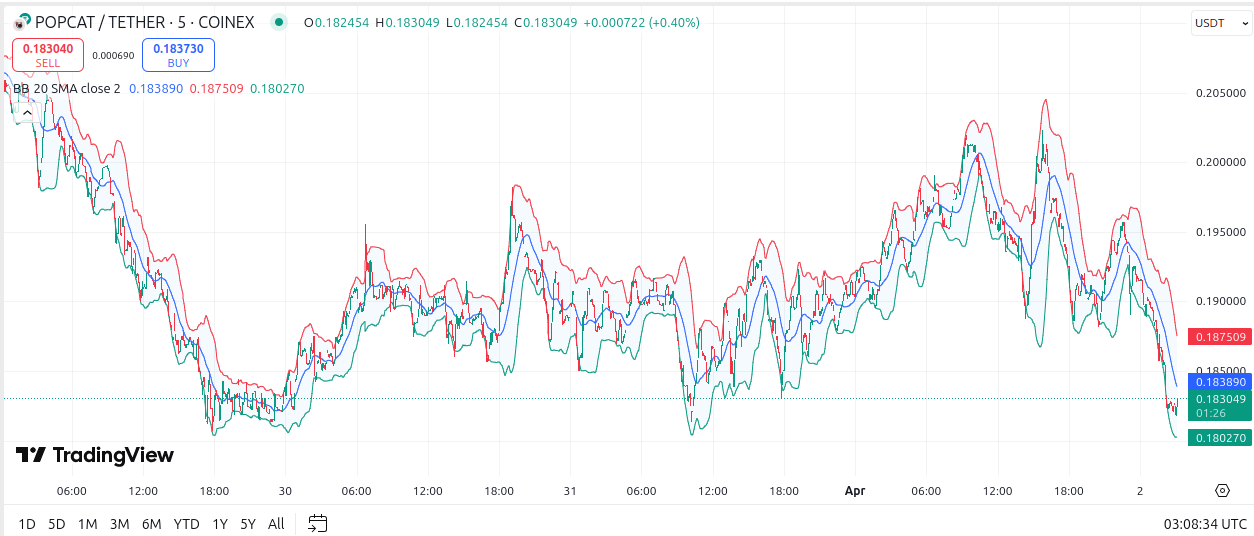
Task: Select the YTD time range
Action: click(x=186, y=523)
